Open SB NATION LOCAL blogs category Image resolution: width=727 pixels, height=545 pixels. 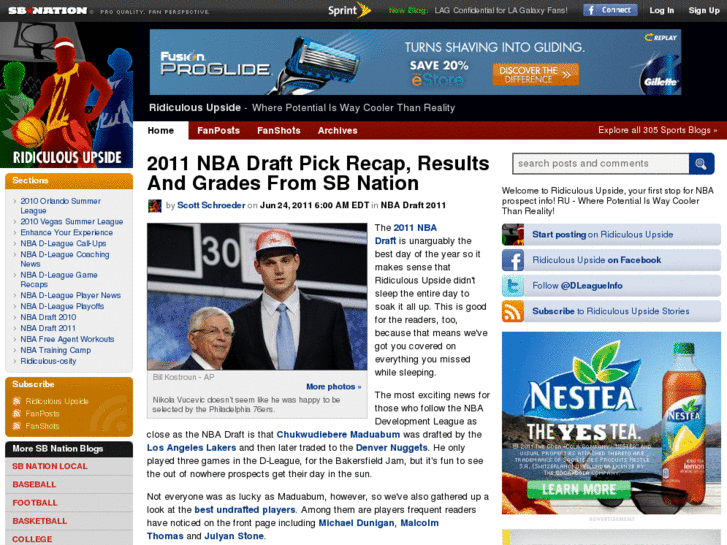[50, 466]
